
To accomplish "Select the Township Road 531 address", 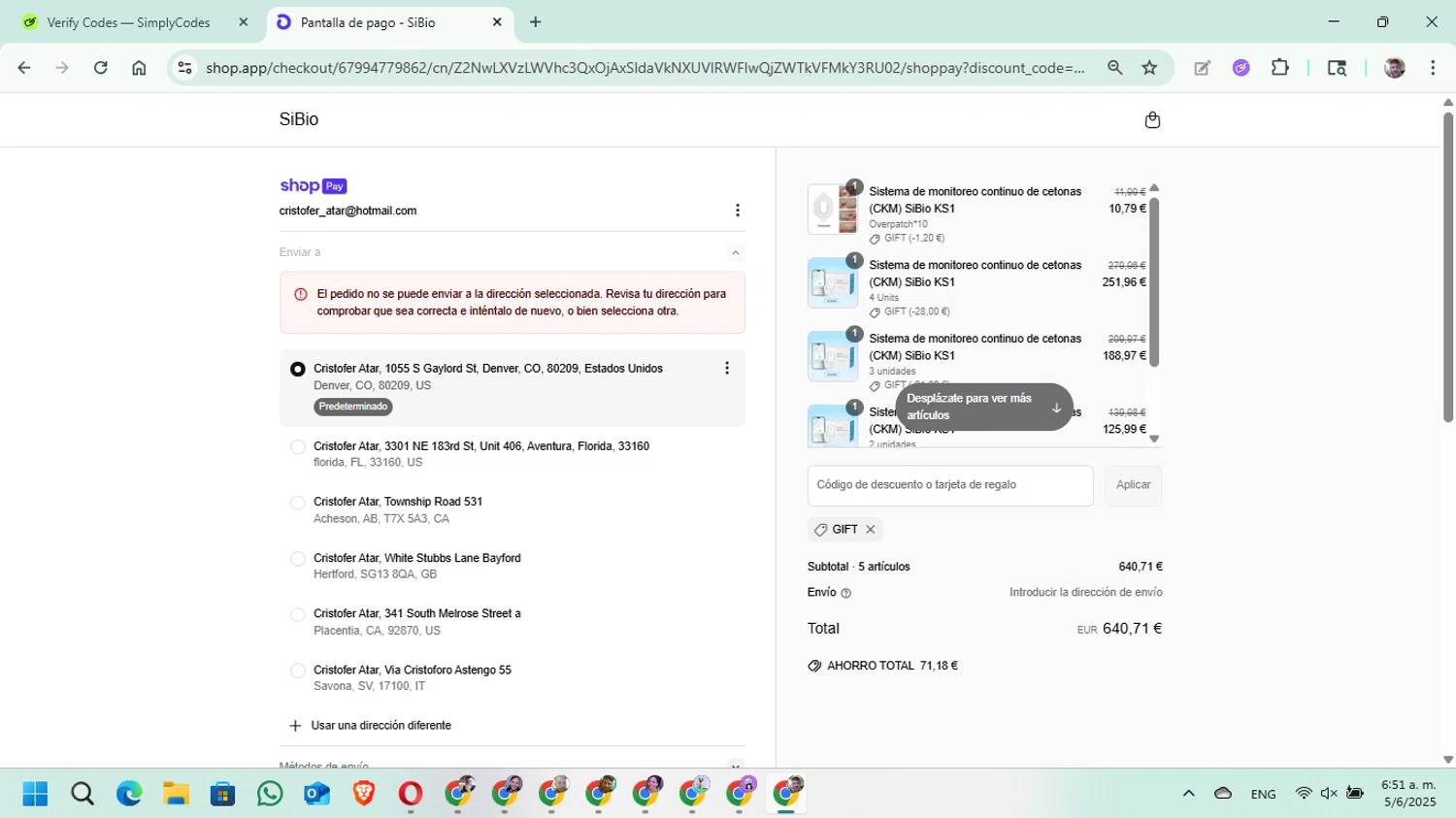I will [298, 503].
